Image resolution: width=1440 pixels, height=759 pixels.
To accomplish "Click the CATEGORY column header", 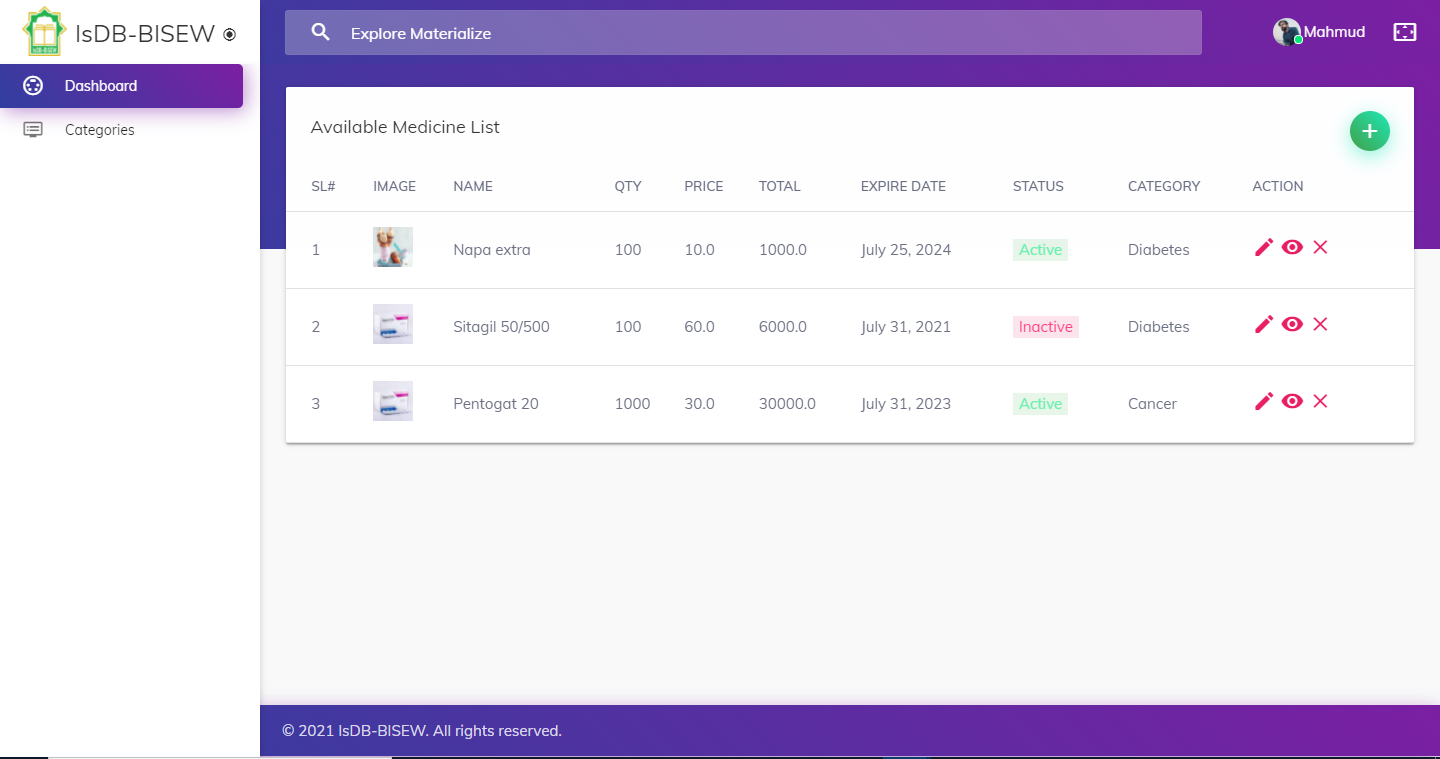I will click(x=1164, y=186).
